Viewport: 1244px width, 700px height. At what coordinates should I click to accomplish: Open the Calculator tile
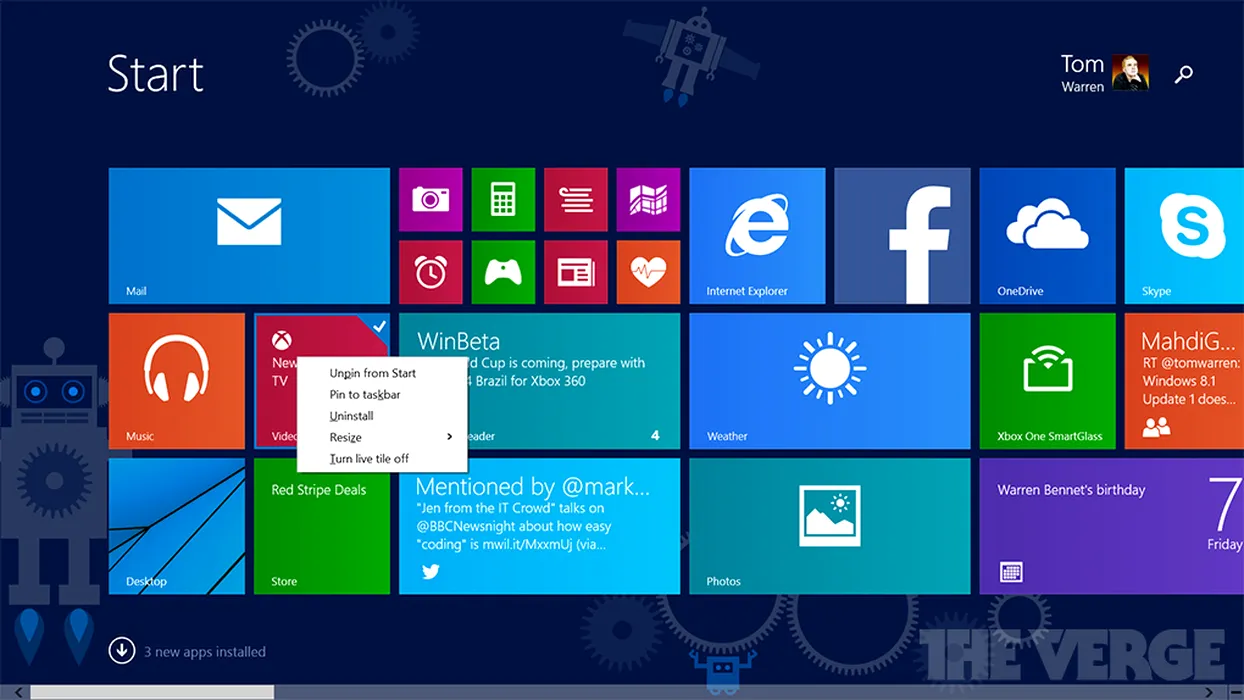coord(503,199)
